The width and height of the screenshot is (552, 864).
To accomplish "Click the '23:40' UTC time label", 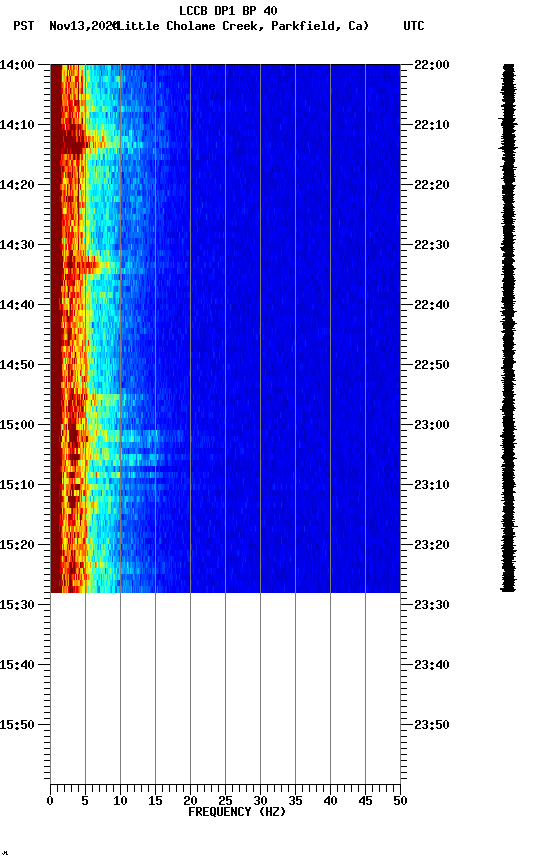I will point(432,666).
